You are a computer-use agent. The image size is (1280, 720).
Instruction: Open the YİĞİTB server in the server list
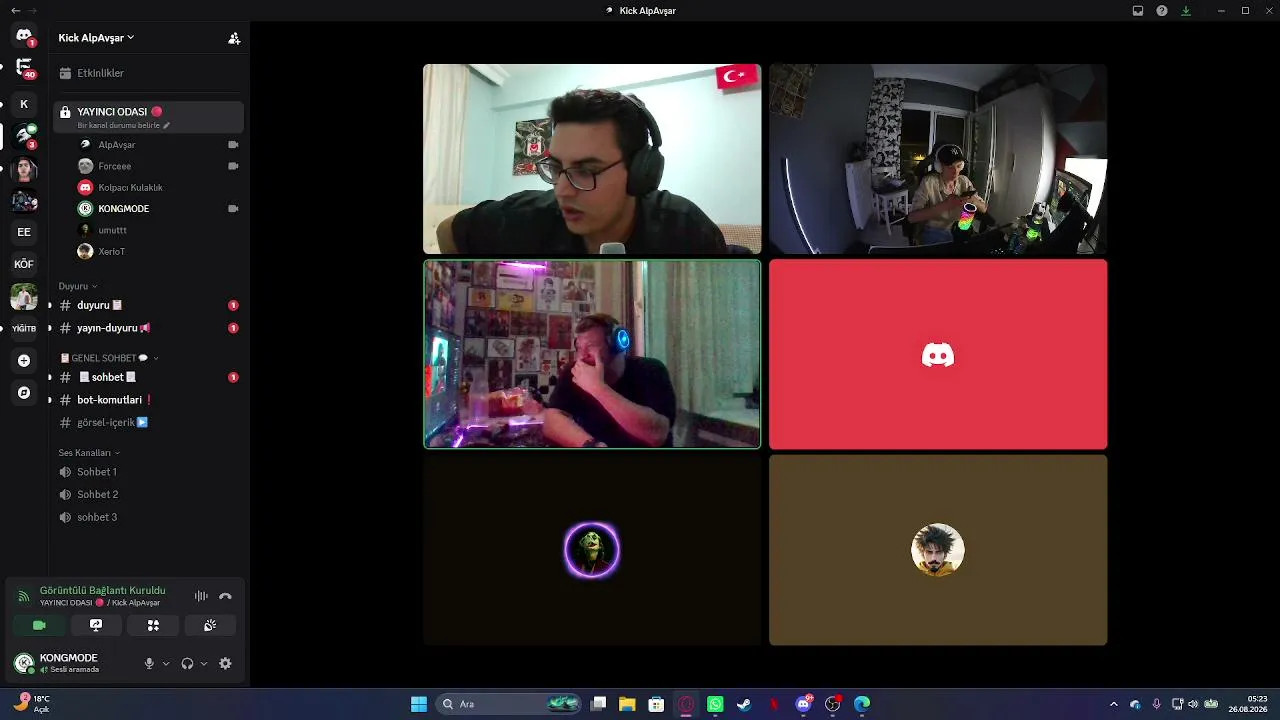coord(24,328)
